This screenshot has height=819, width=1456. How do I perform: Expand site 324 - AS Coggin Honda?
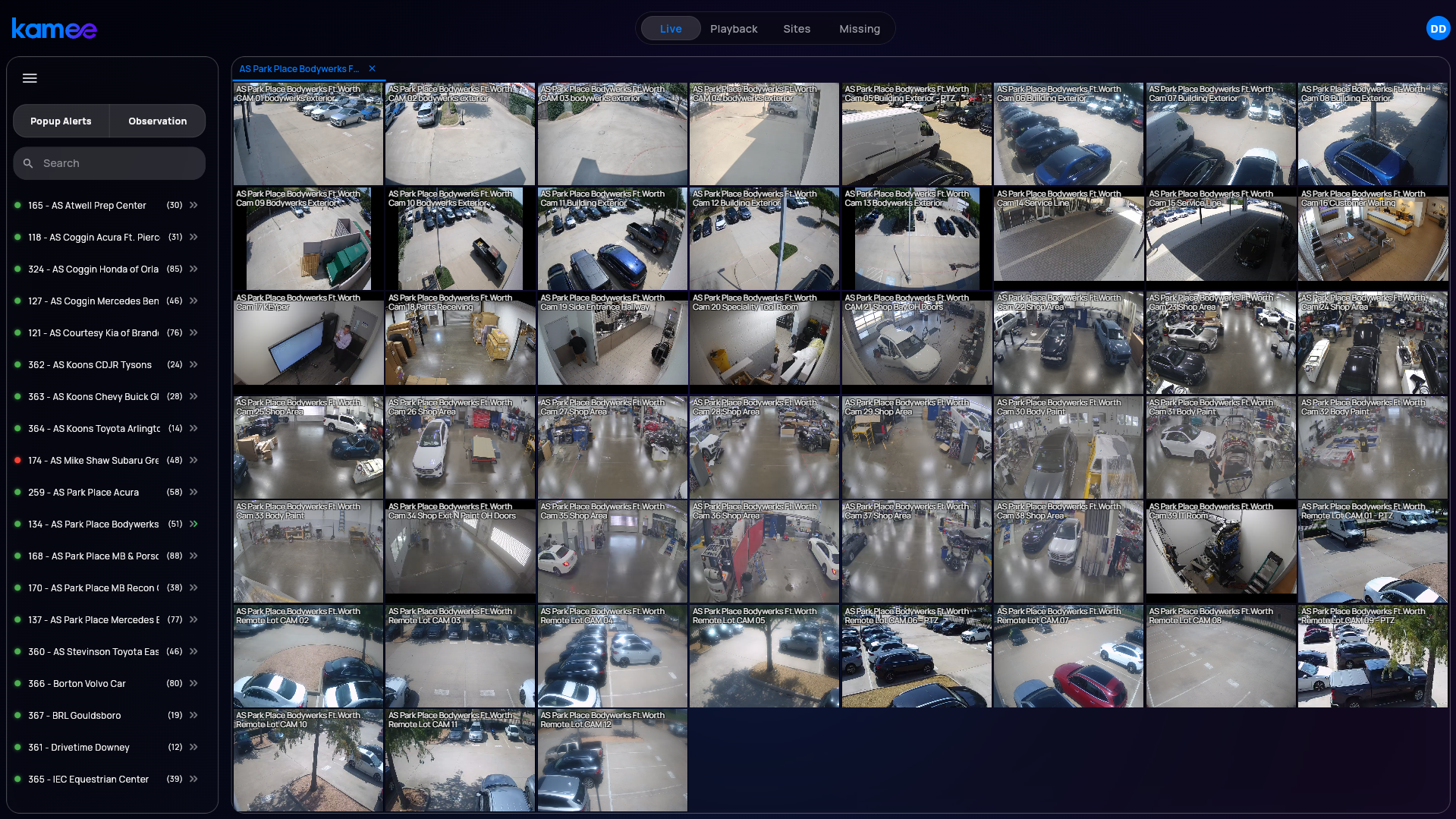[x=194, y=269]
